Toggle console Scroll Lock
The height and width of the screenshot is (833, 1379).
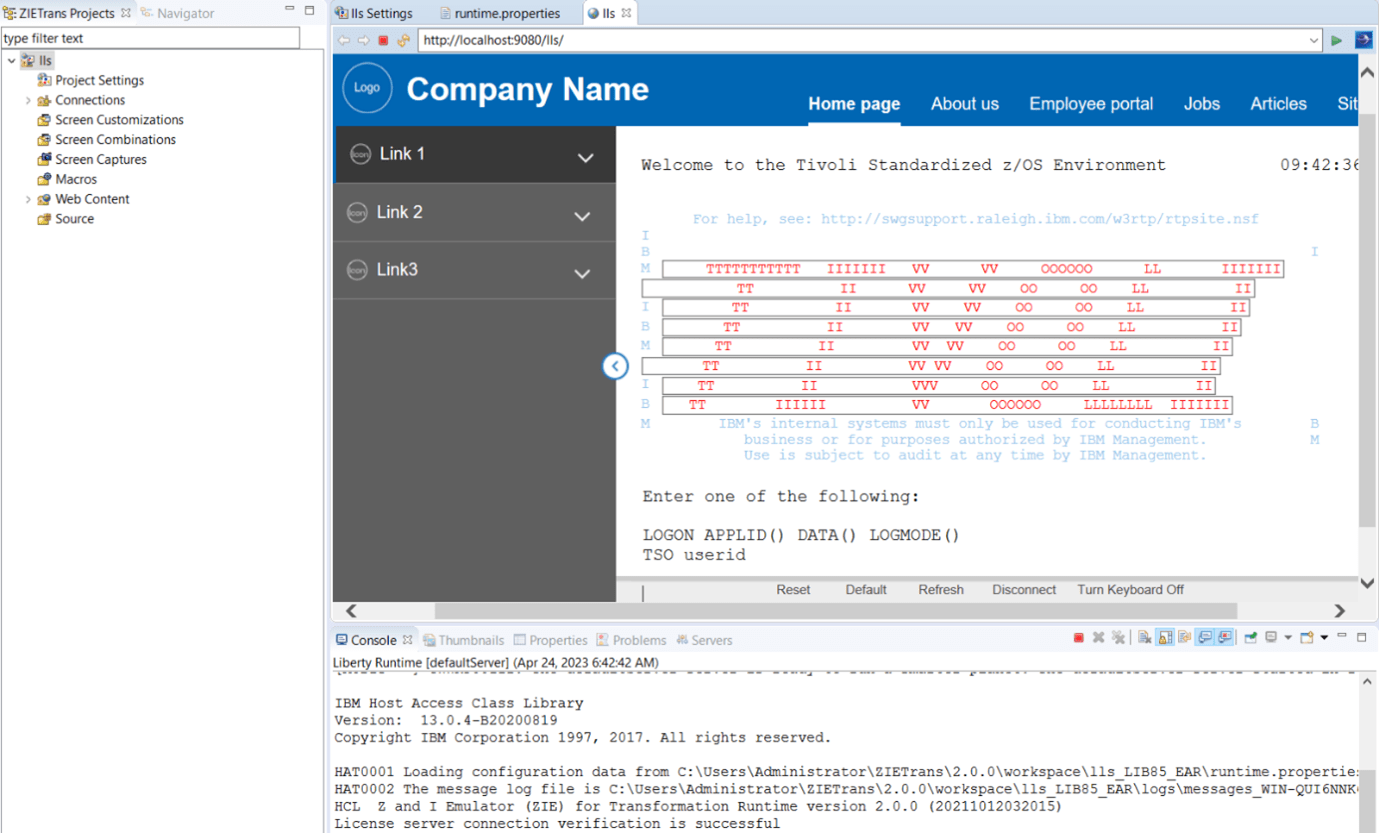(x=1165, y=637)
